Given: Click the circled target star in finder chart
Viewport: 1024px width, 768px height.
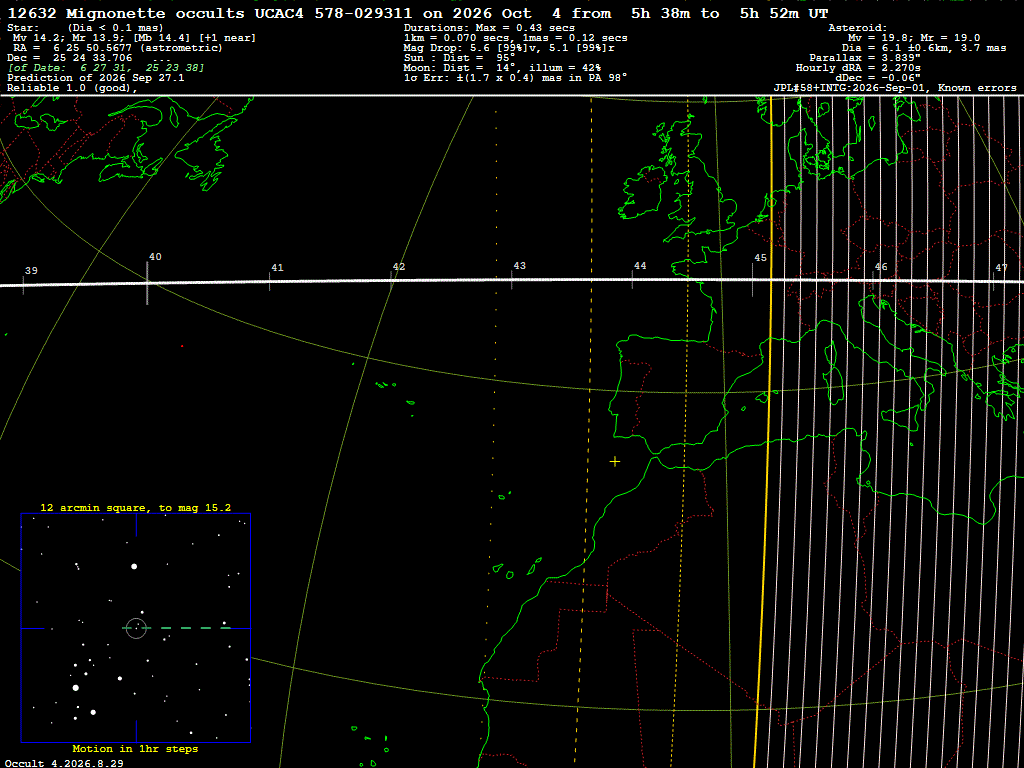Looking at the screenshot, I should pyautogui.click(x=136, y=628).
